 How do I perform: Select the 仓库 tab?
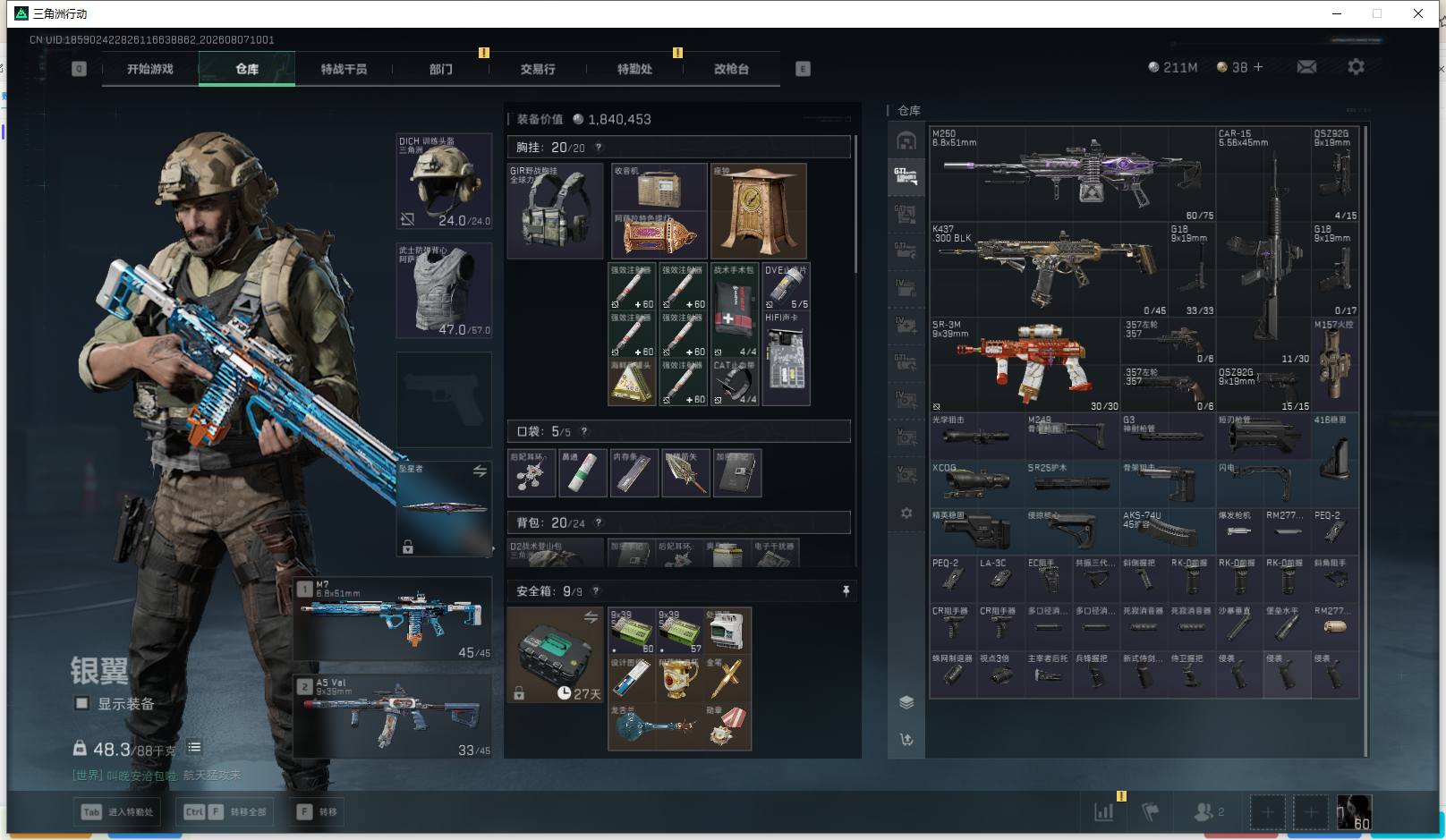(x=247, y=69)
